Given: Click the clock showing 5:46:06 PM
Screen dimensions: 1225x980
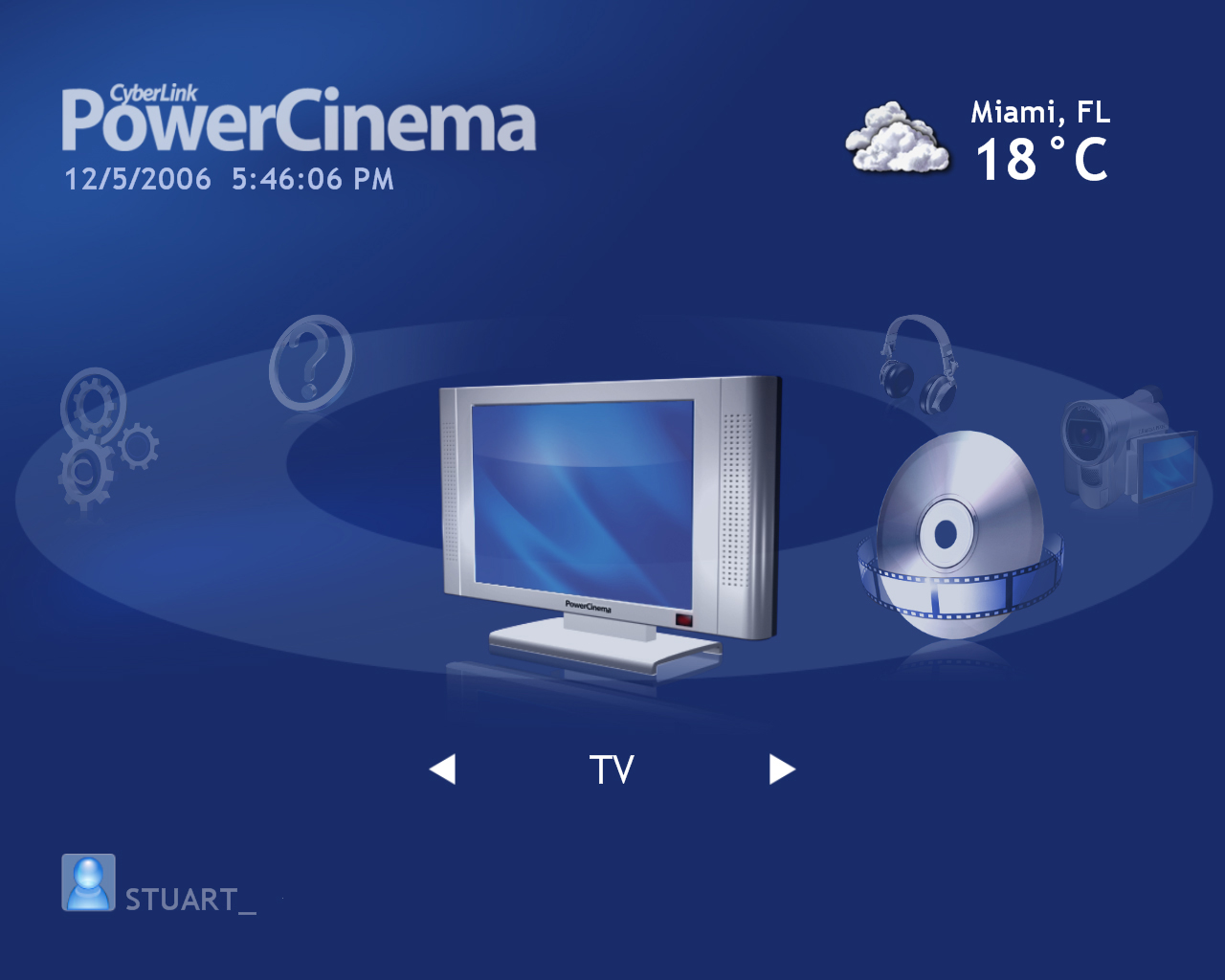Looking at the screenshot, I should coord(313,180).
